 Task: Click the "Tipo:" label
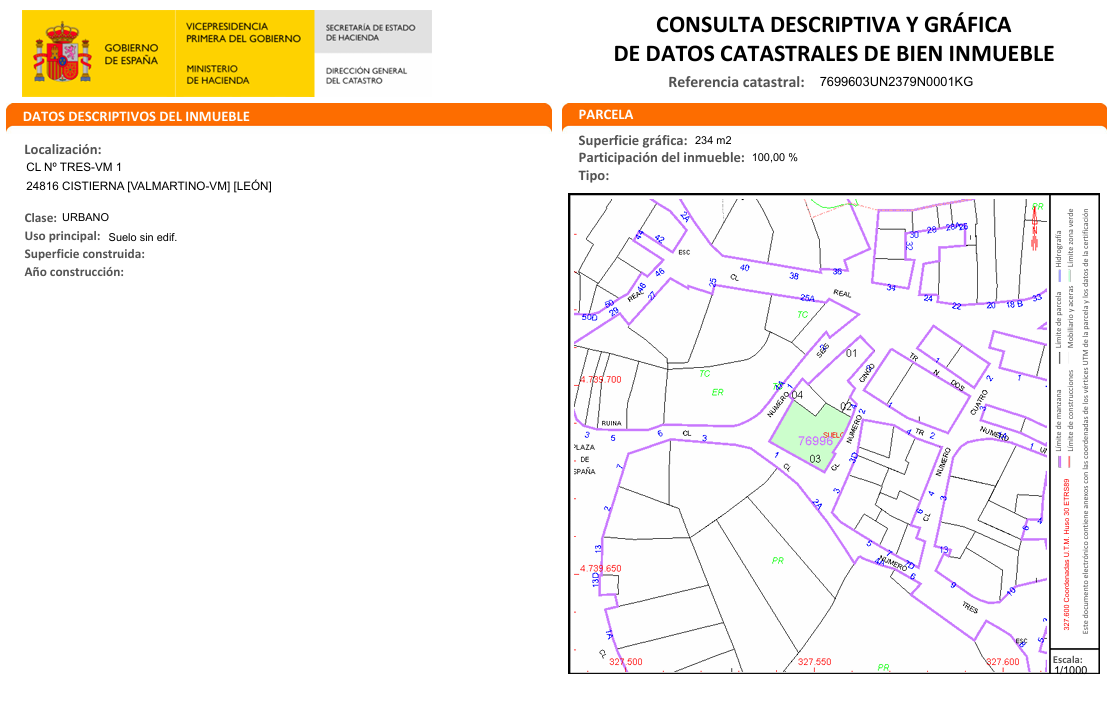pos(593,176)
